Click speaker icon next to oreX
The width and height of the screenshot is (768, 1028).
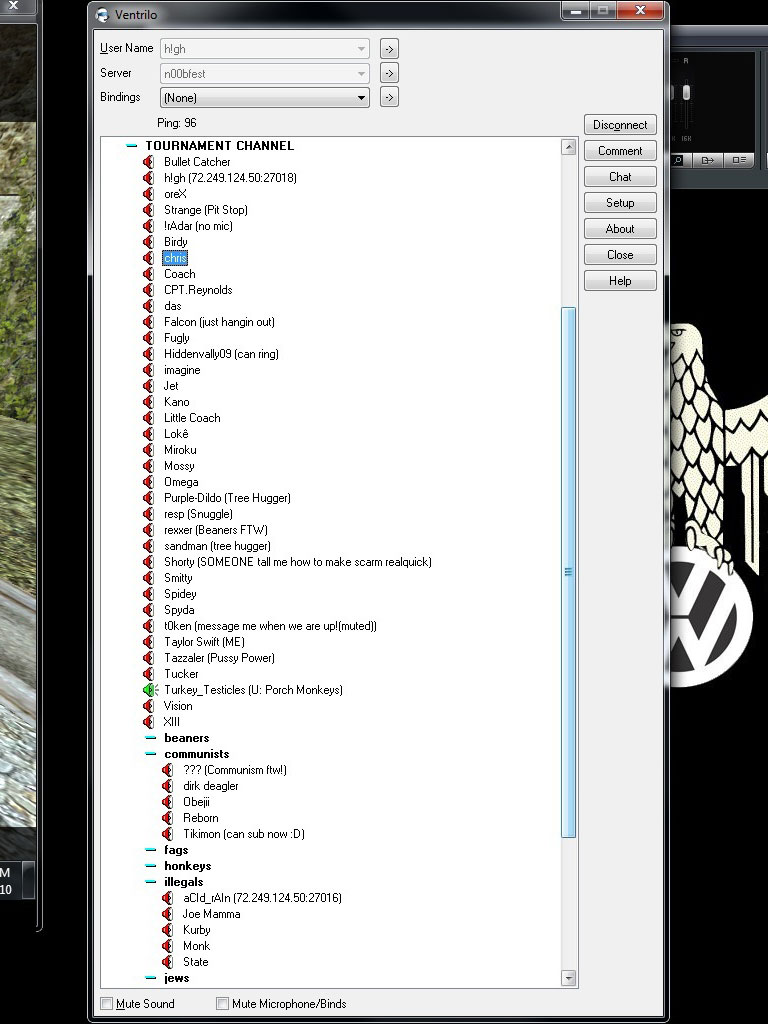(x=149, y=194)
